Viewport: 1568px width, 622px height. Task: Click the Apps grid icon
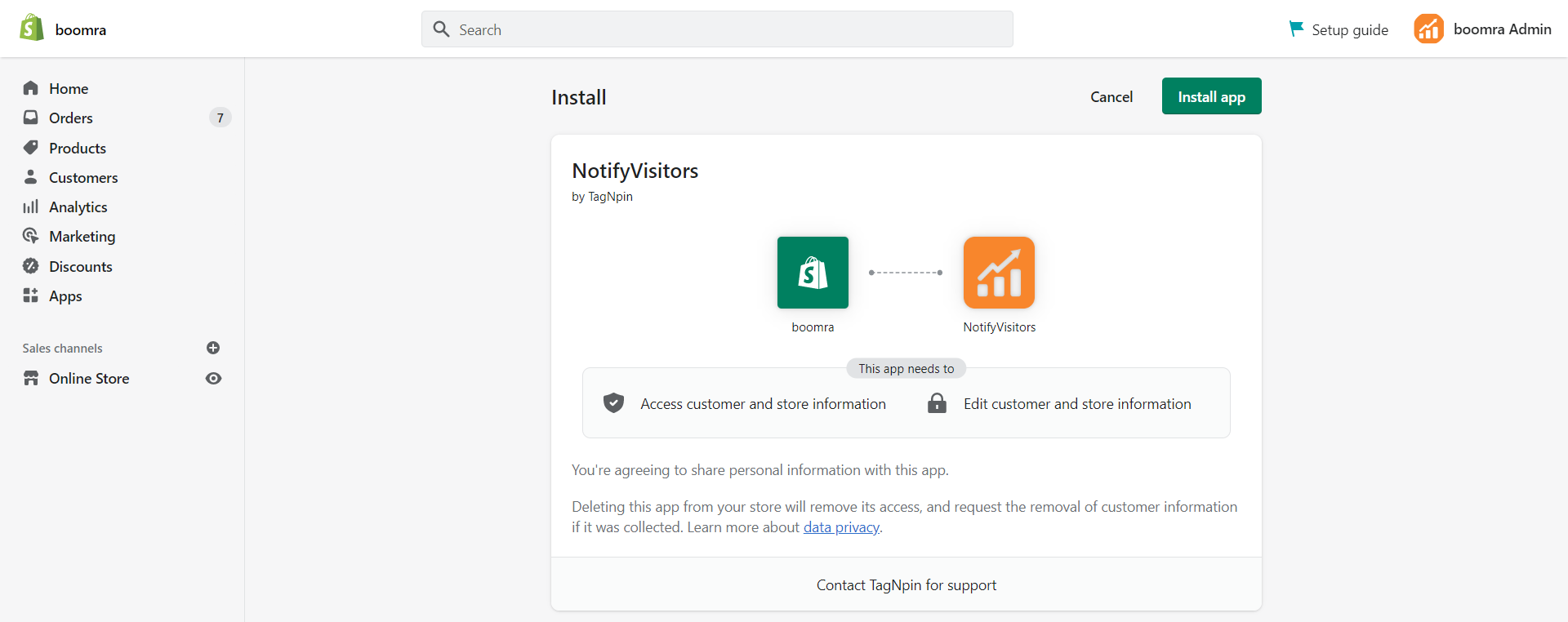click(31, 295)
